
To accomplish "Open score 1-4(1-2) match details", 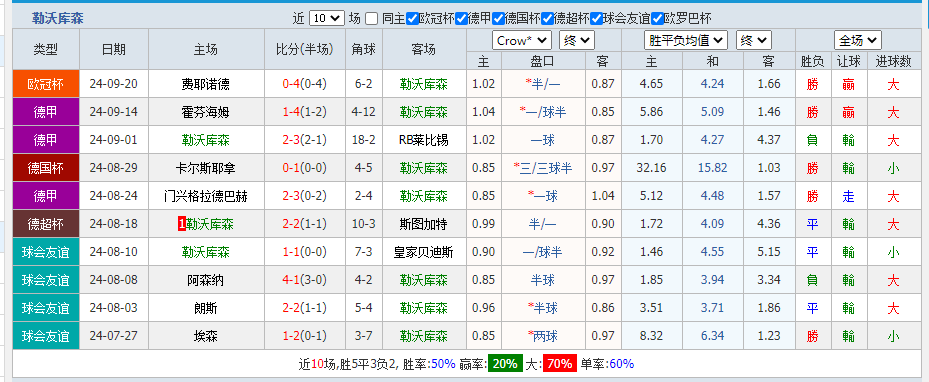I will (x=305, y=112).
